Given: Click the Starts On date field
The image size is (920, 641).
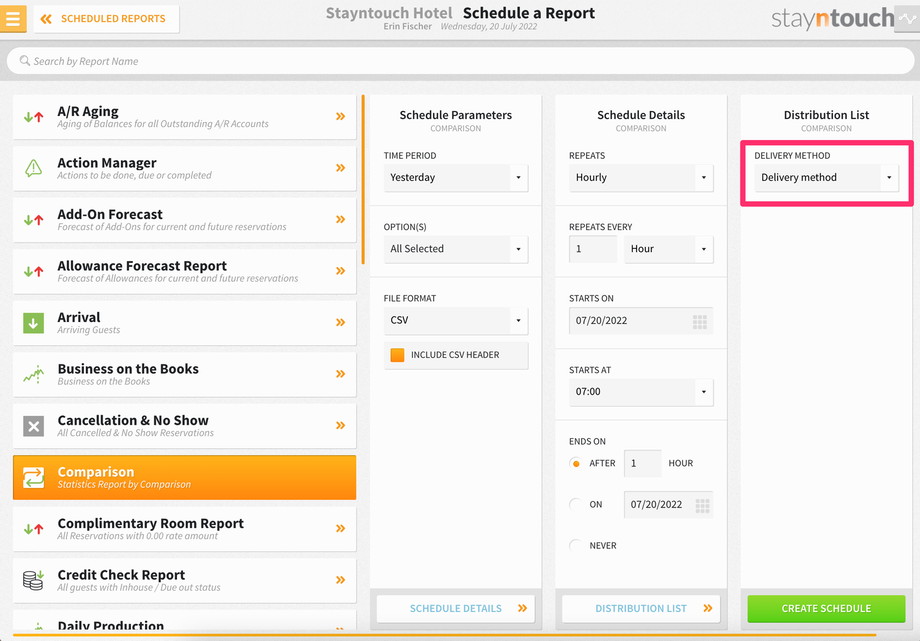Looking at the screenshot, I should pyautogui.click(x=641, y=321).
